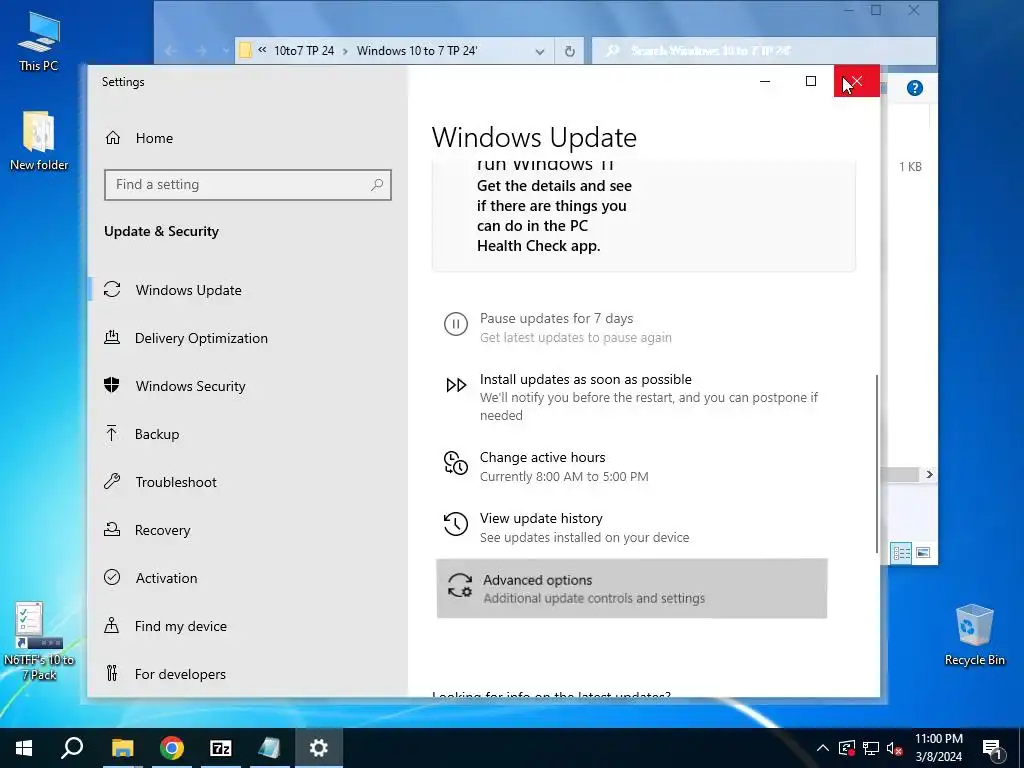Click the Advanced options gear-sync icon
1024x768 pixels.
coord(460,585)
